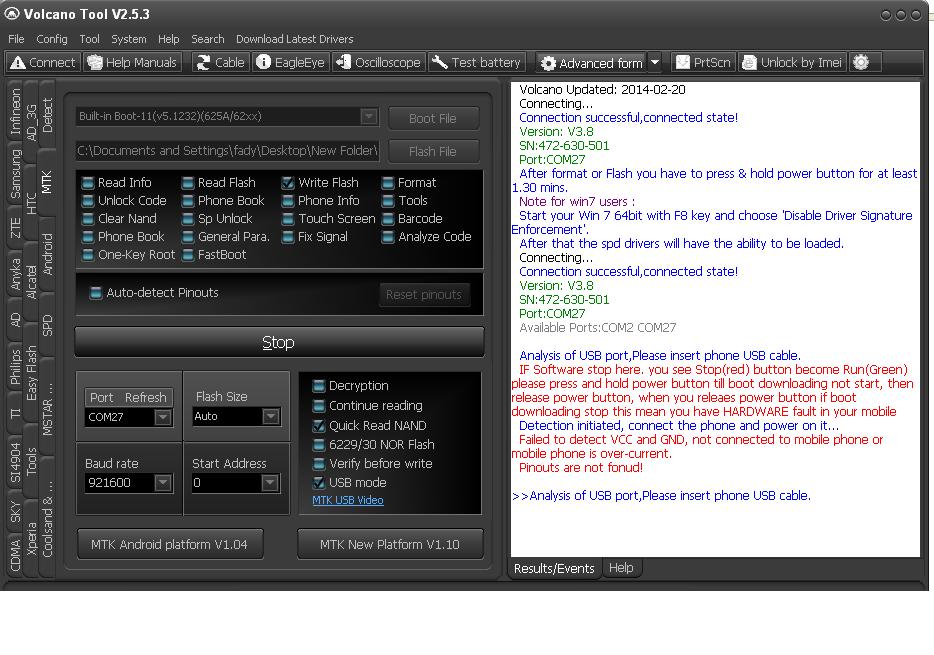934x655 pixels.
Task: Take a screenshot with PrtScn
Action: pyautogui.click(x=703, y=63)
